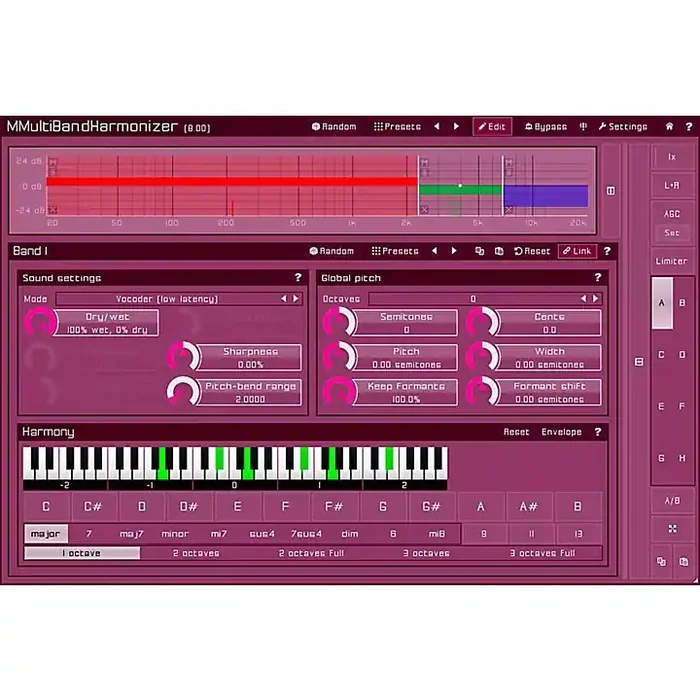Screen dimensions: 700x700
Task: Go to previous preset in top bar
Action: pos(437,126)
